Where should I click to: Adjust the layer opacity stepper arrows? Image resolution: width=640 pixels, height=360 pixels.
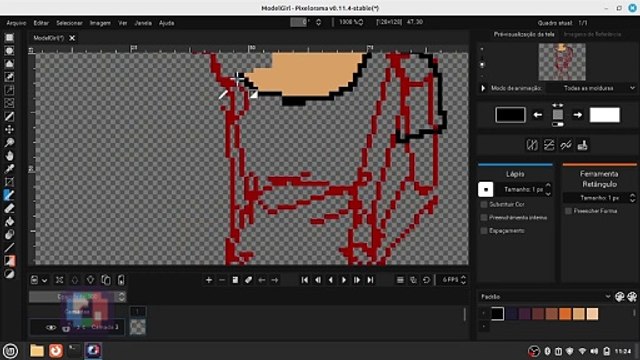(122, 297)
